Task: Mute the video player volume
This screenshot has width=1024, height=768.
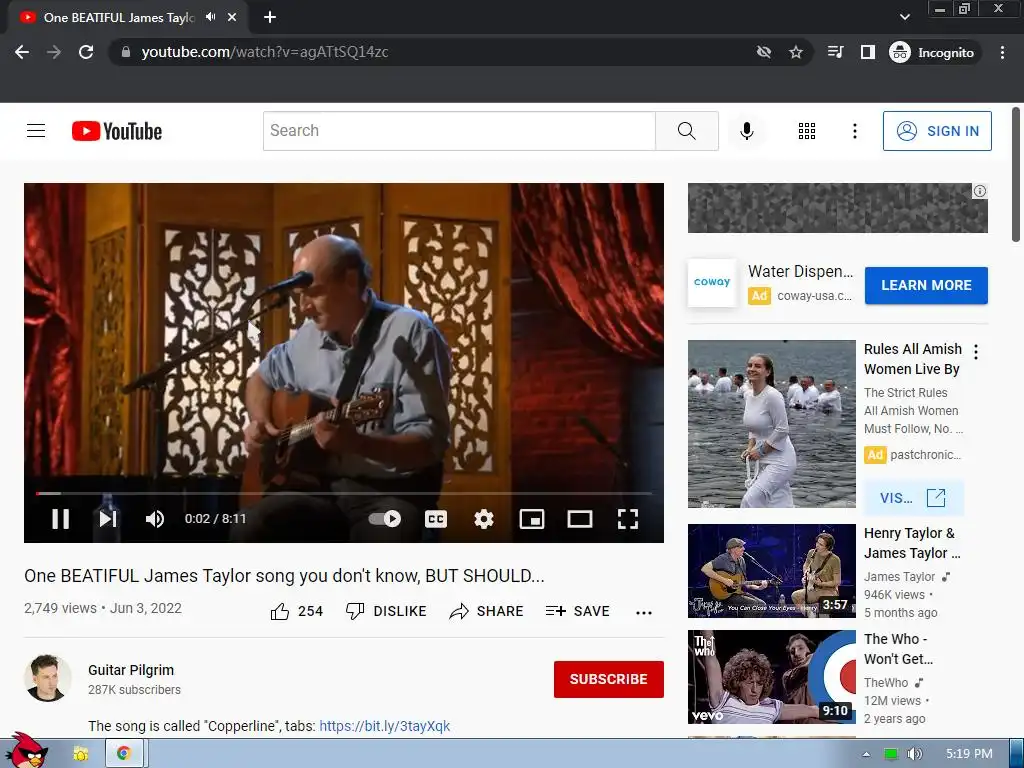Action: 155,519
